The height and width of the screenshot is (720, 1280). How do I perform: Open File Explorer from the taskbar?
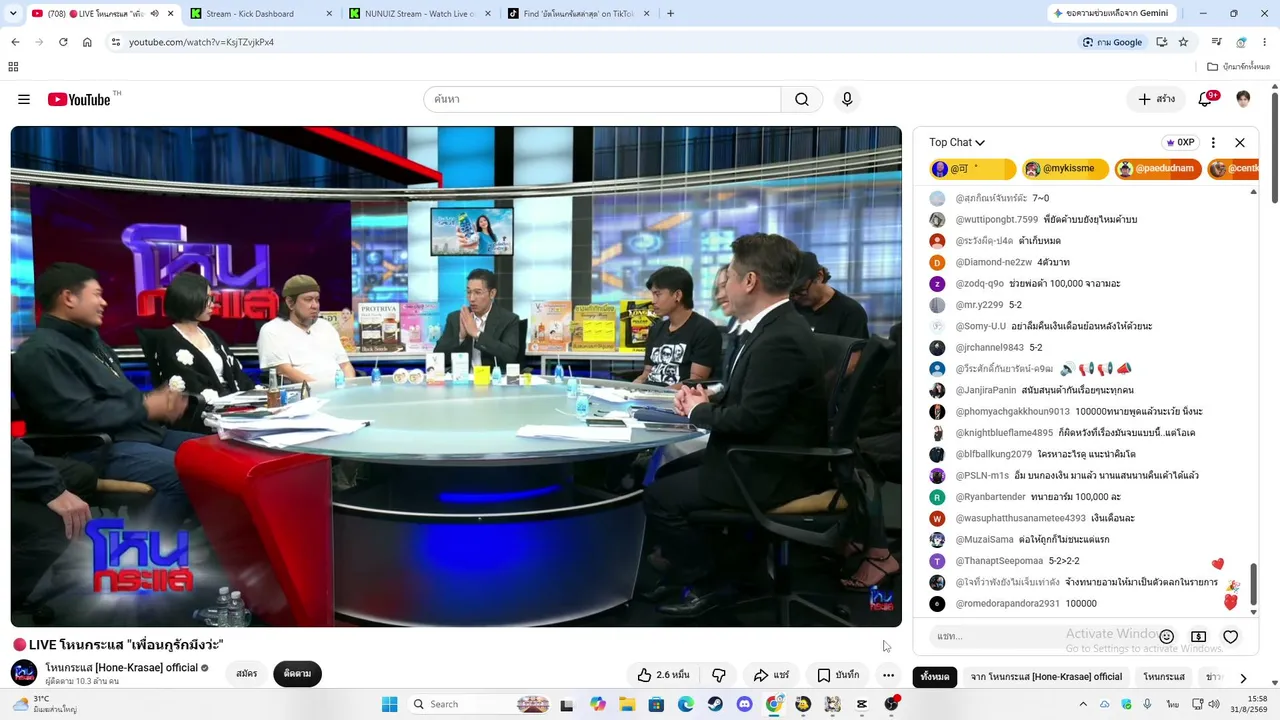(x=627, y=704)
